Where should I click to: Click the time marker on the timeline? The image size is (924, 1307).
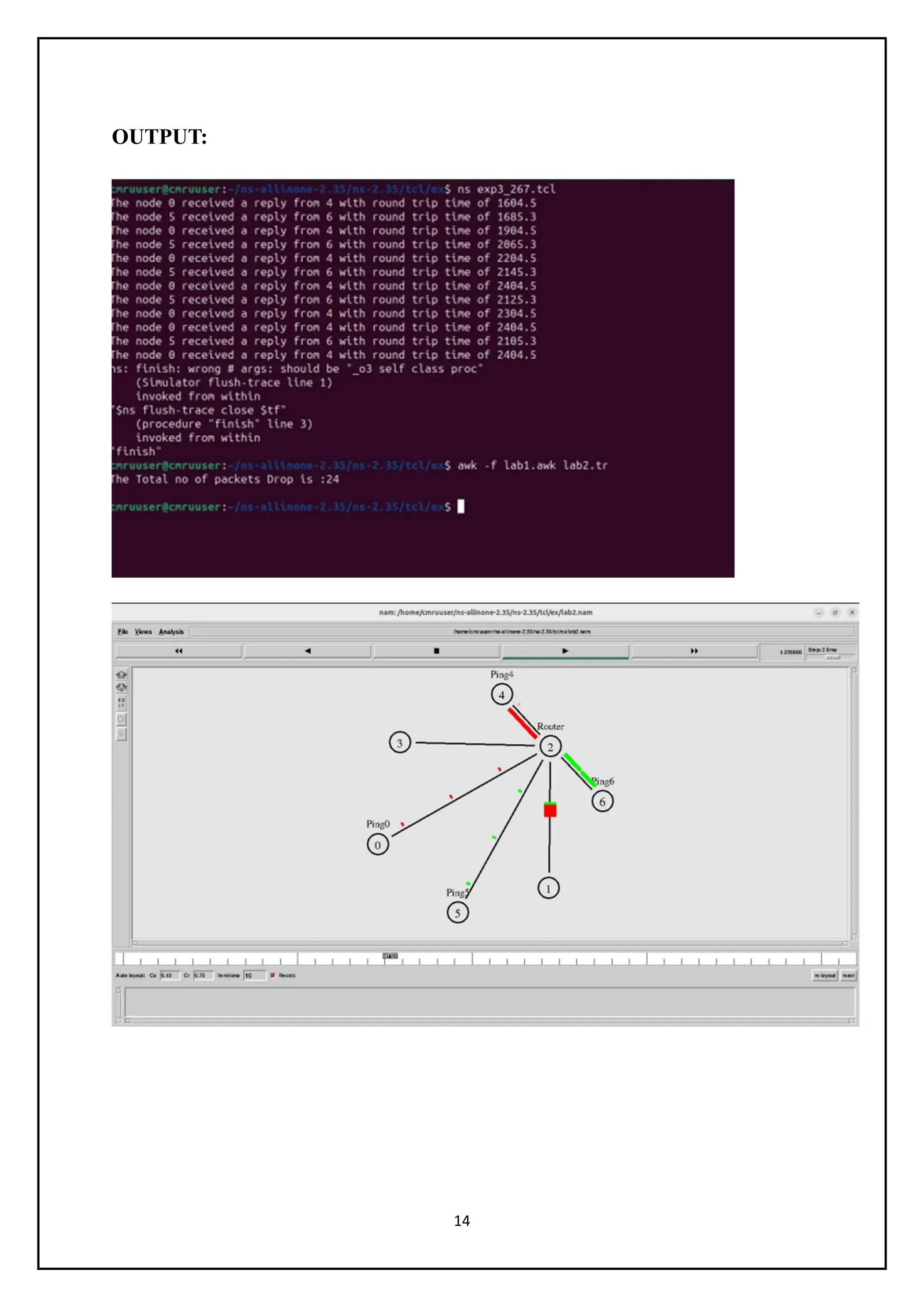click(390, 956)
